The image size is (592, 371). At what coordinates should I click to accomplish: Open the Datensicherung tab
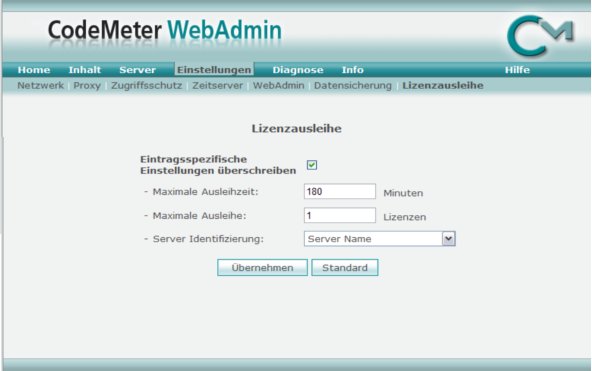[x=353, y=86]
